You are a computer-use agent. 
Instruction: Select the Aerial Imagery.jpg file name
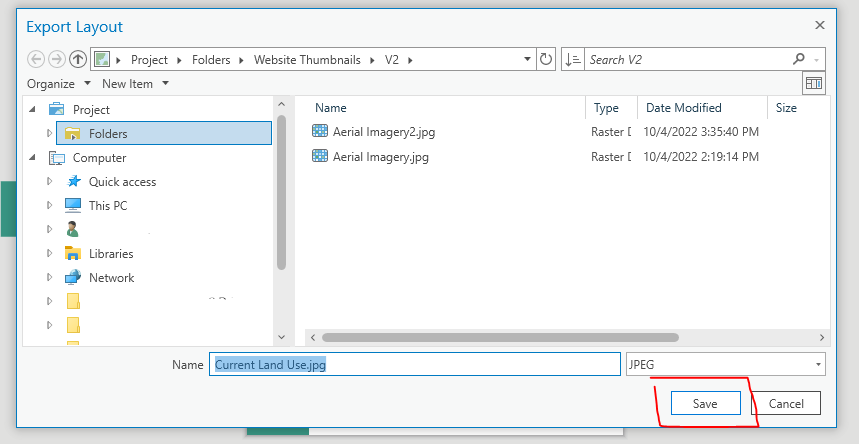[381, 157]
